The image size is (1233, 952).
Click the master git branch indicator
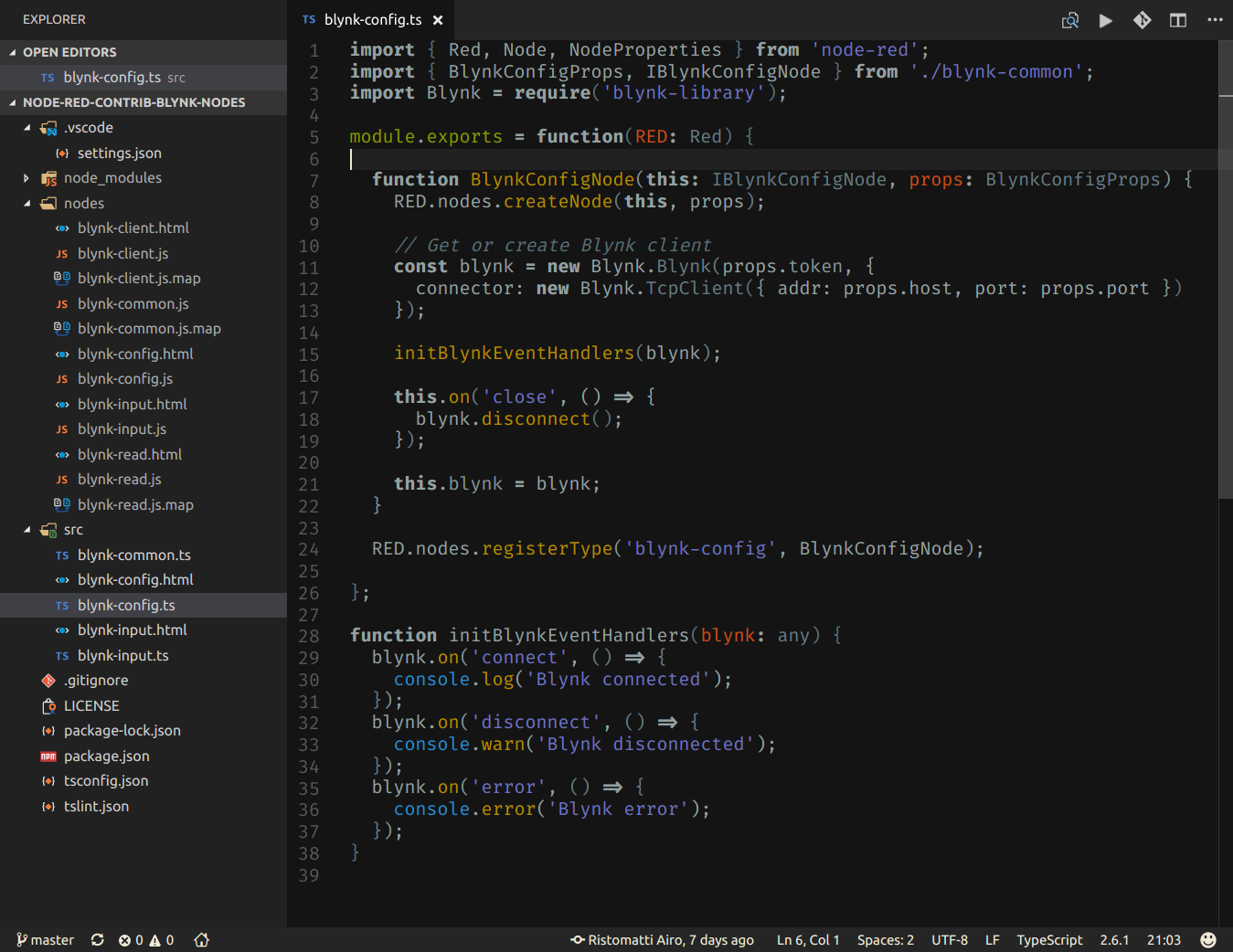[x=45, y=940]
